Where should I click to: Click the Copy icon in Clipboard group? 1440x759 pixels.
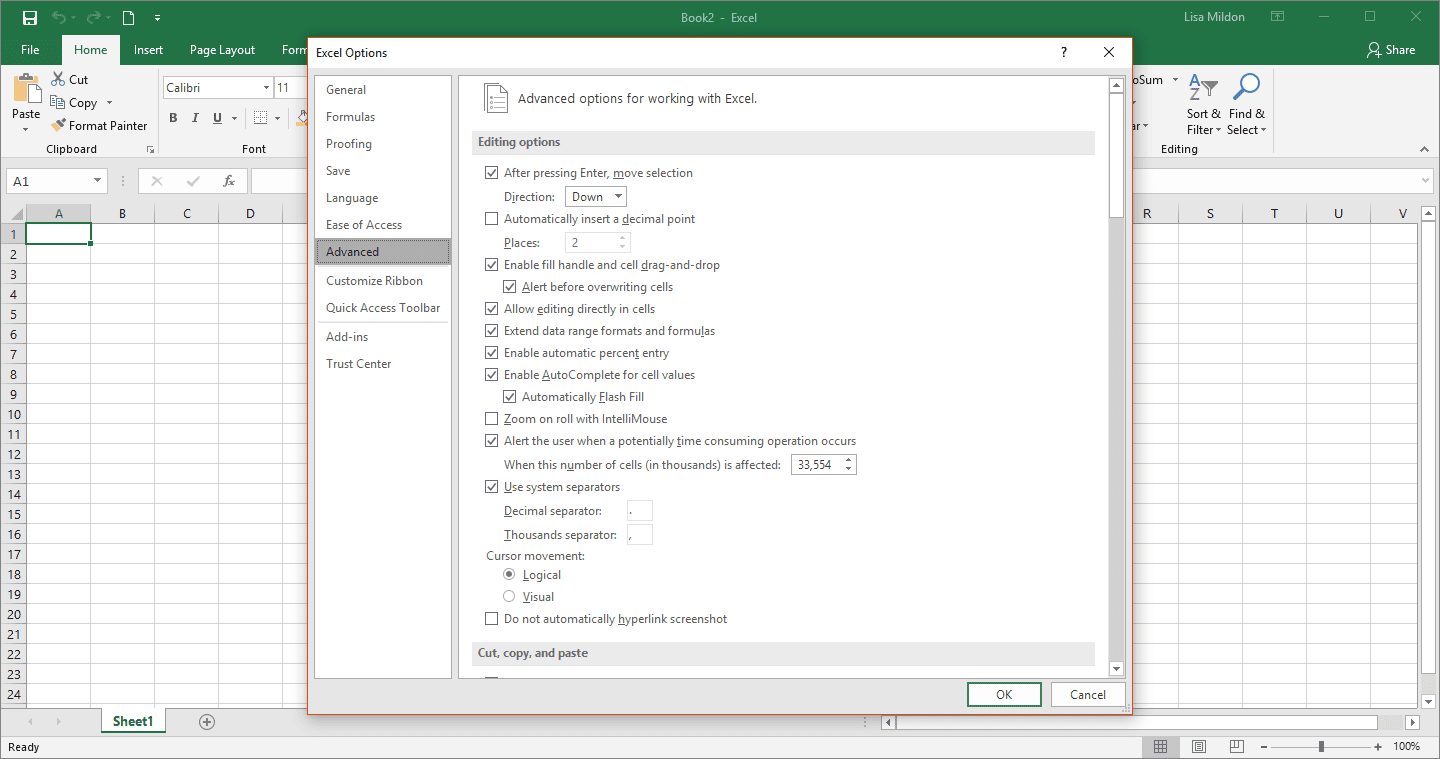tap(58, 102)
